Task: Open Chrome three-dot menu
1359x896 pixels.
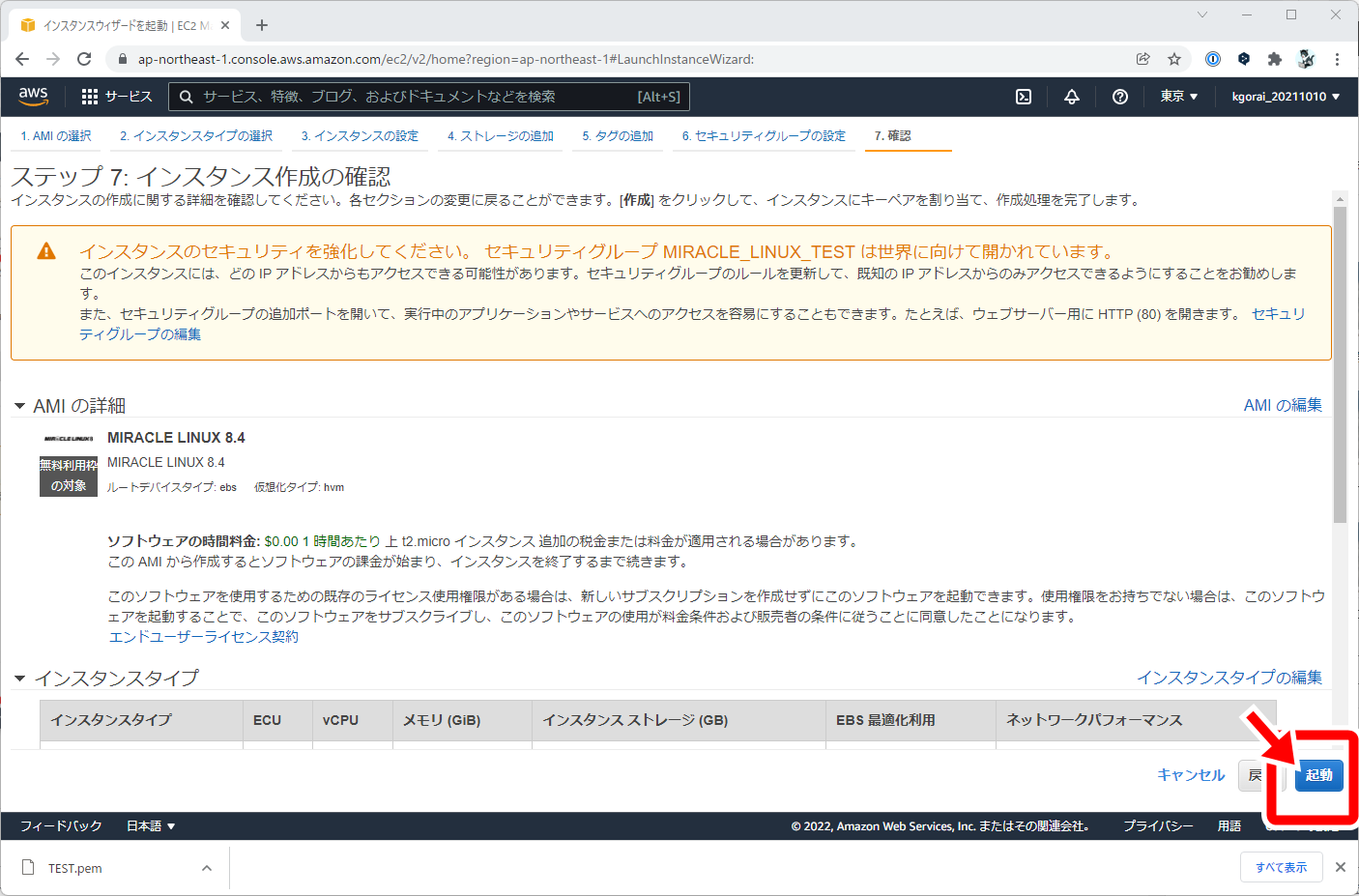Action: tap(1337, 59)
